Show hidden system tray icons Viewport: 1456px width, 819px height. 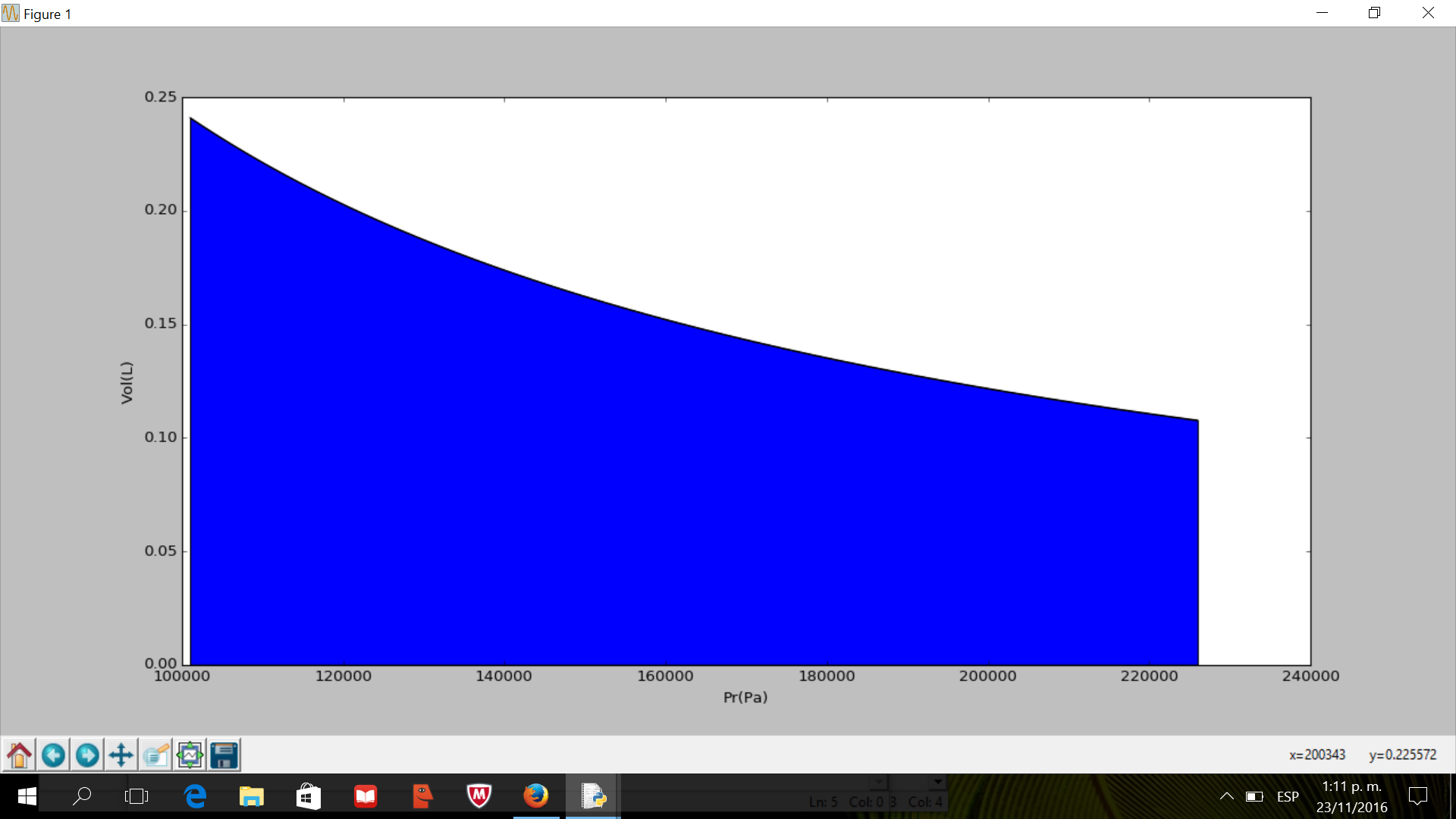[x=1226, y=796]
